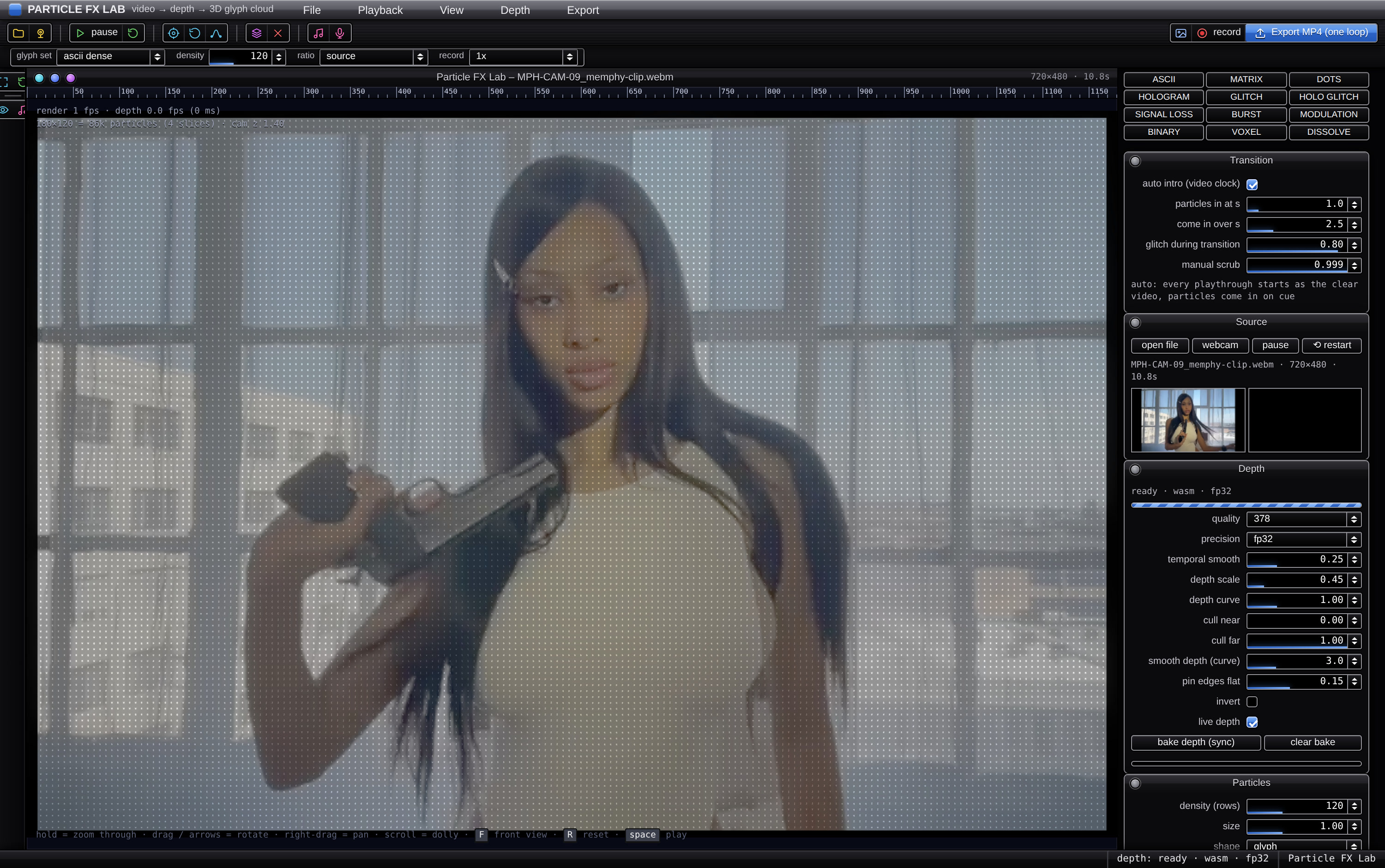Open the Export menu

click(583, 10)
